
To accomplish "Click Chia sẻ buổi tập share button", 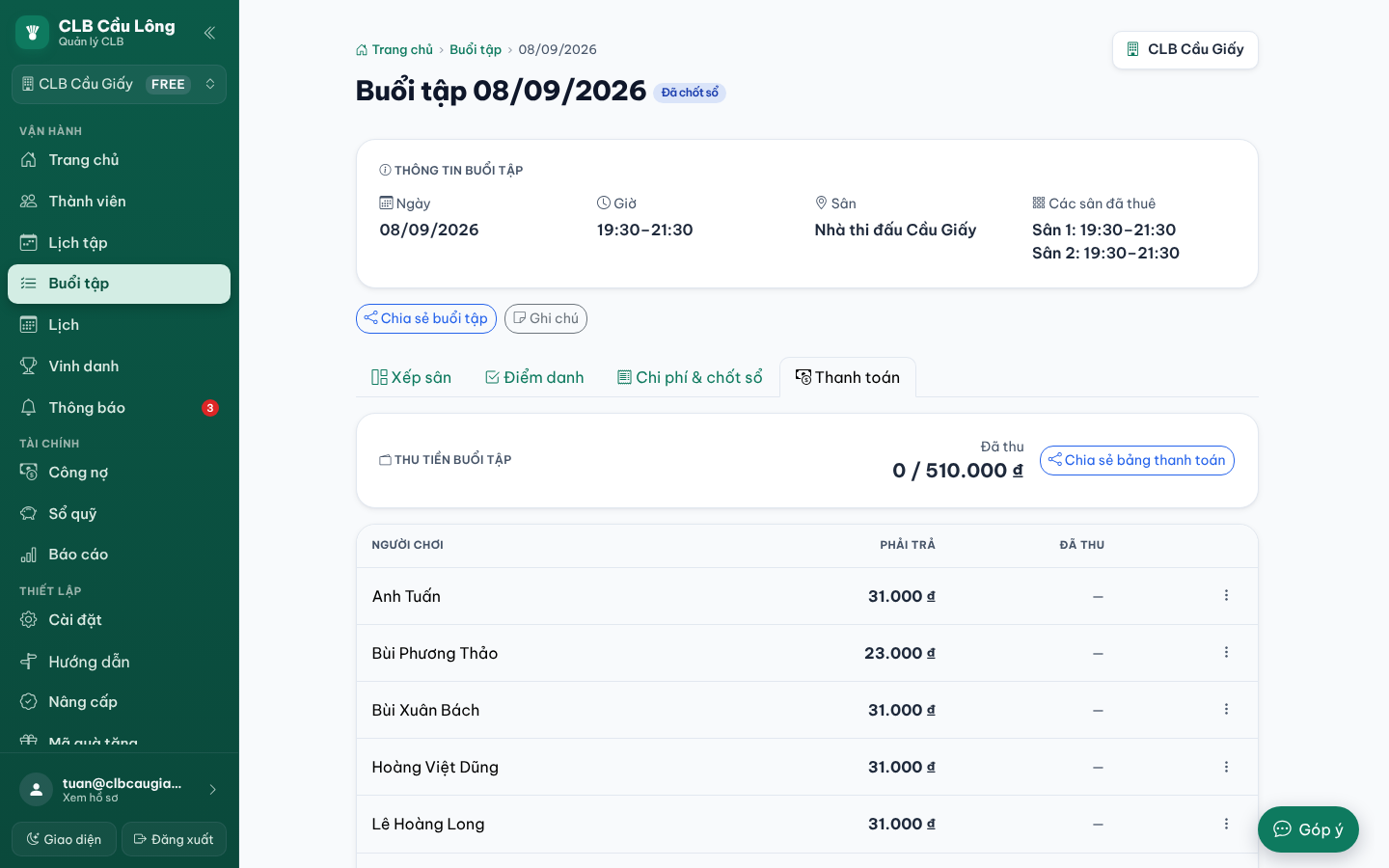I will tap(426, 319).
